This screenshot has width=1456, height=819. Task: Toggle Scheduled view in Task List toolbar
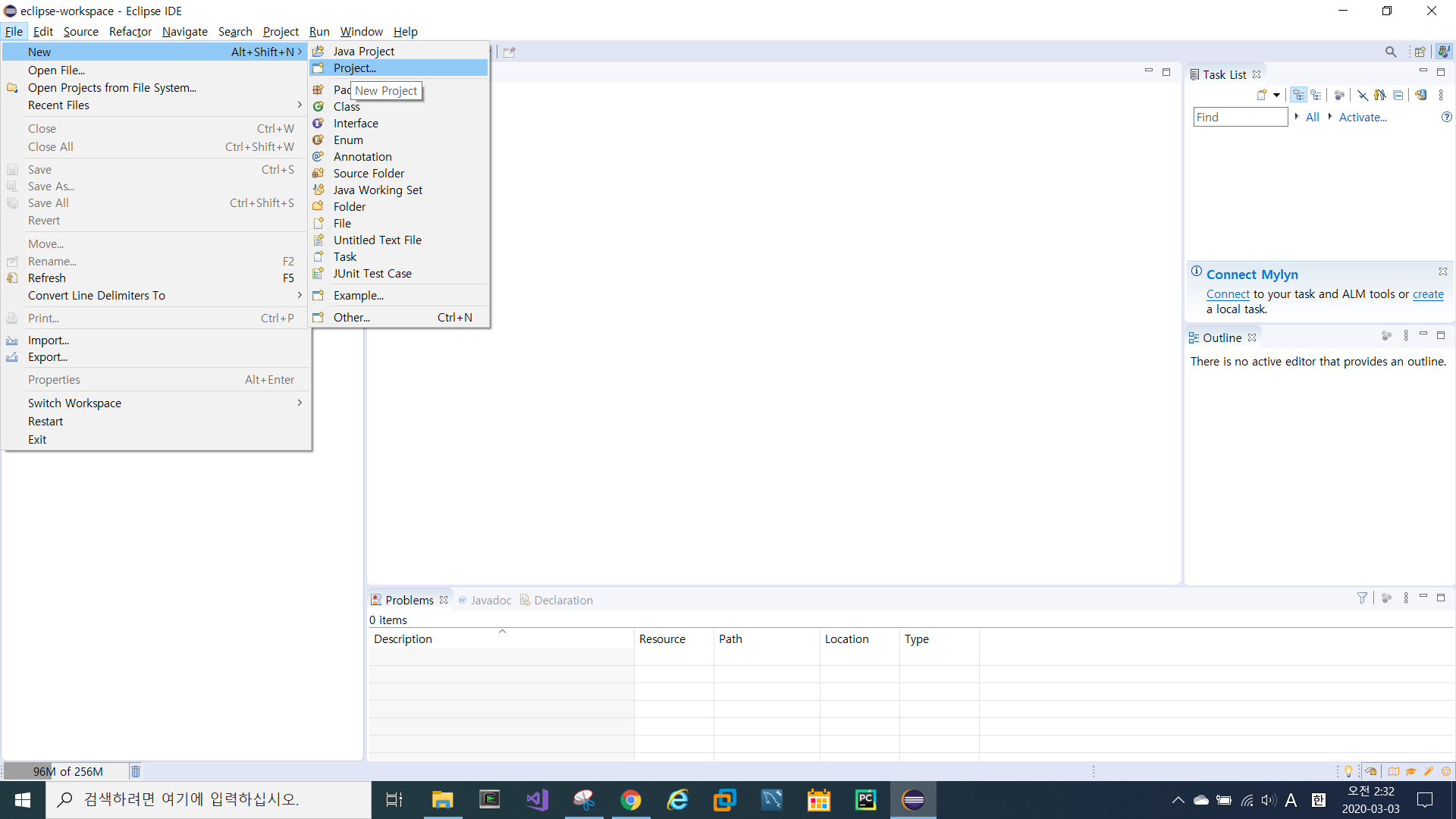(x=1316, y=95)
